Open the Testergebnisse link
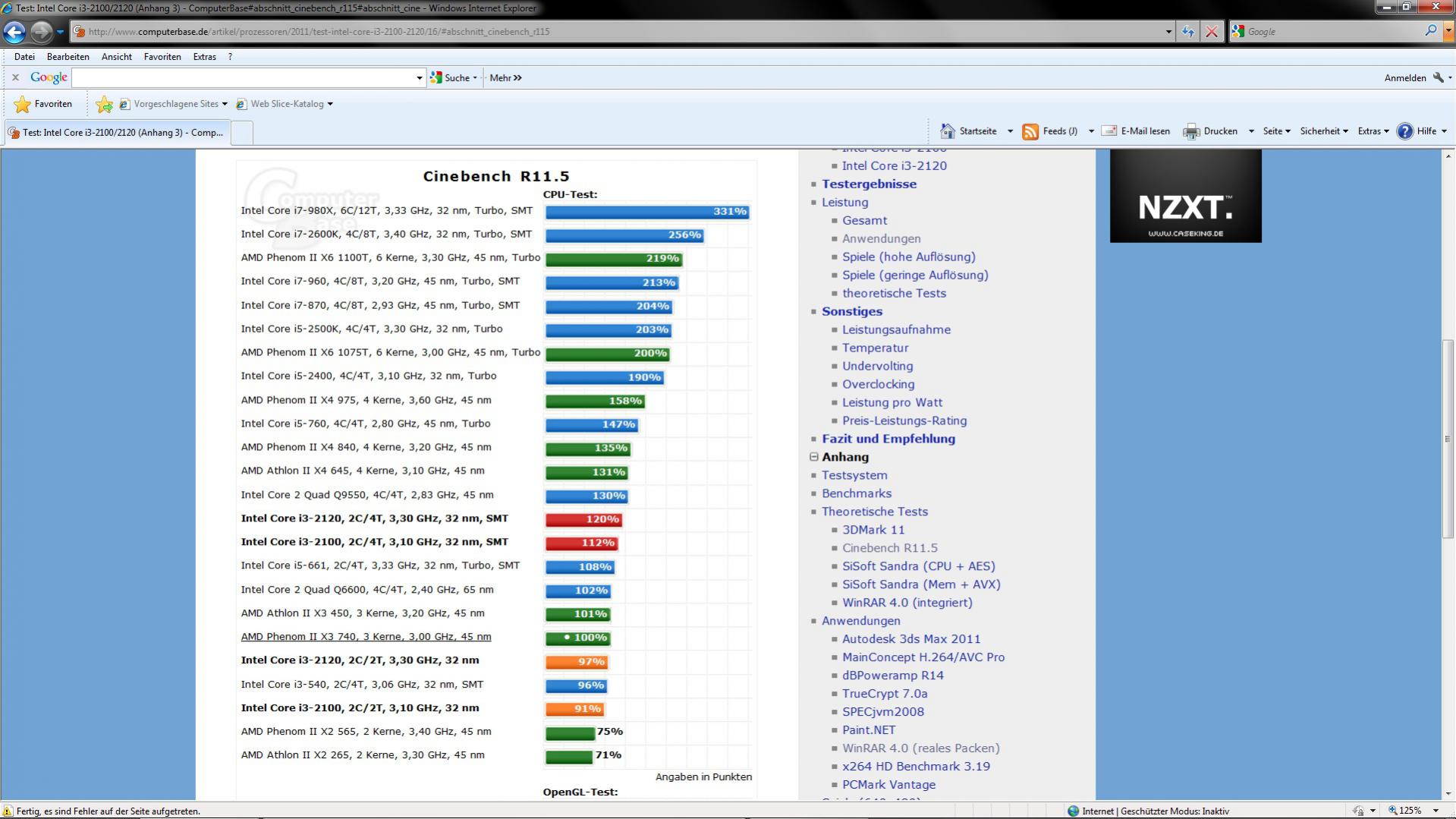This screenshot has width=1456, height=819. tap(869, 184)
